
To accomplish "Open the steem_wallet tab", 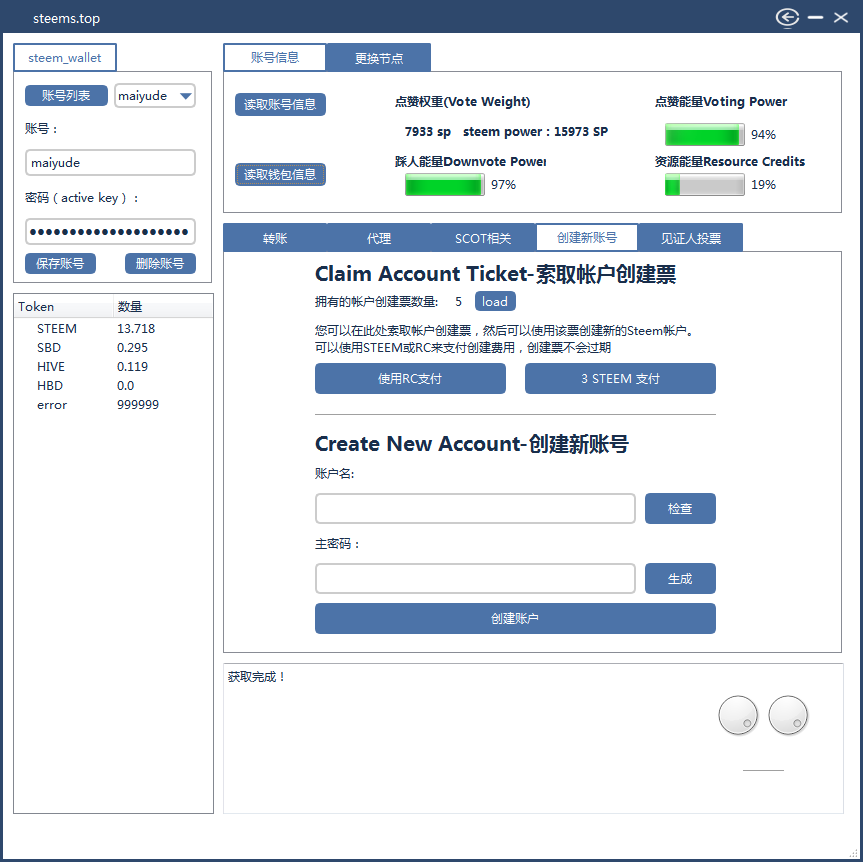I will pyautogui.click(x=65, y=58).
